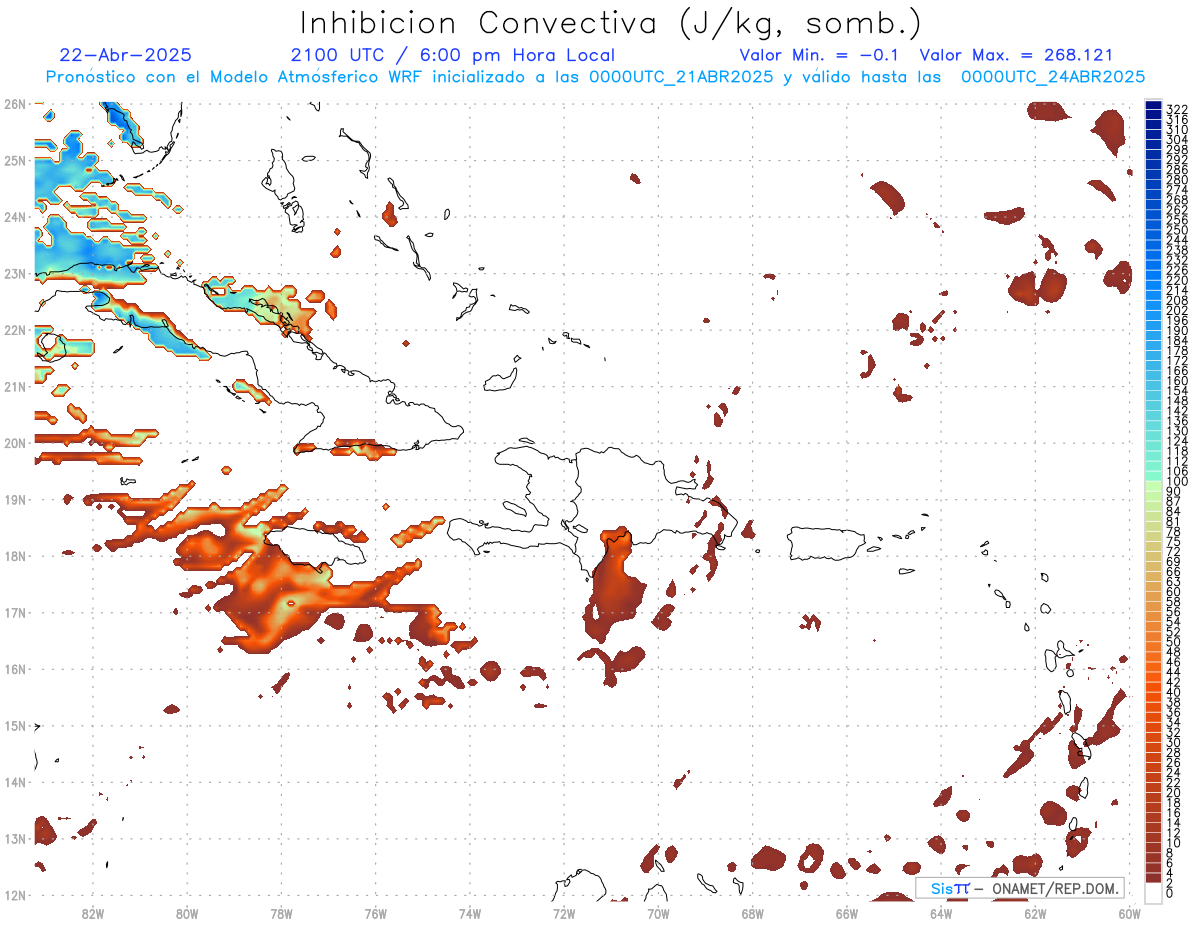Click the '74W' longitude label
1200x927 pixels.
tap(469, 913)
